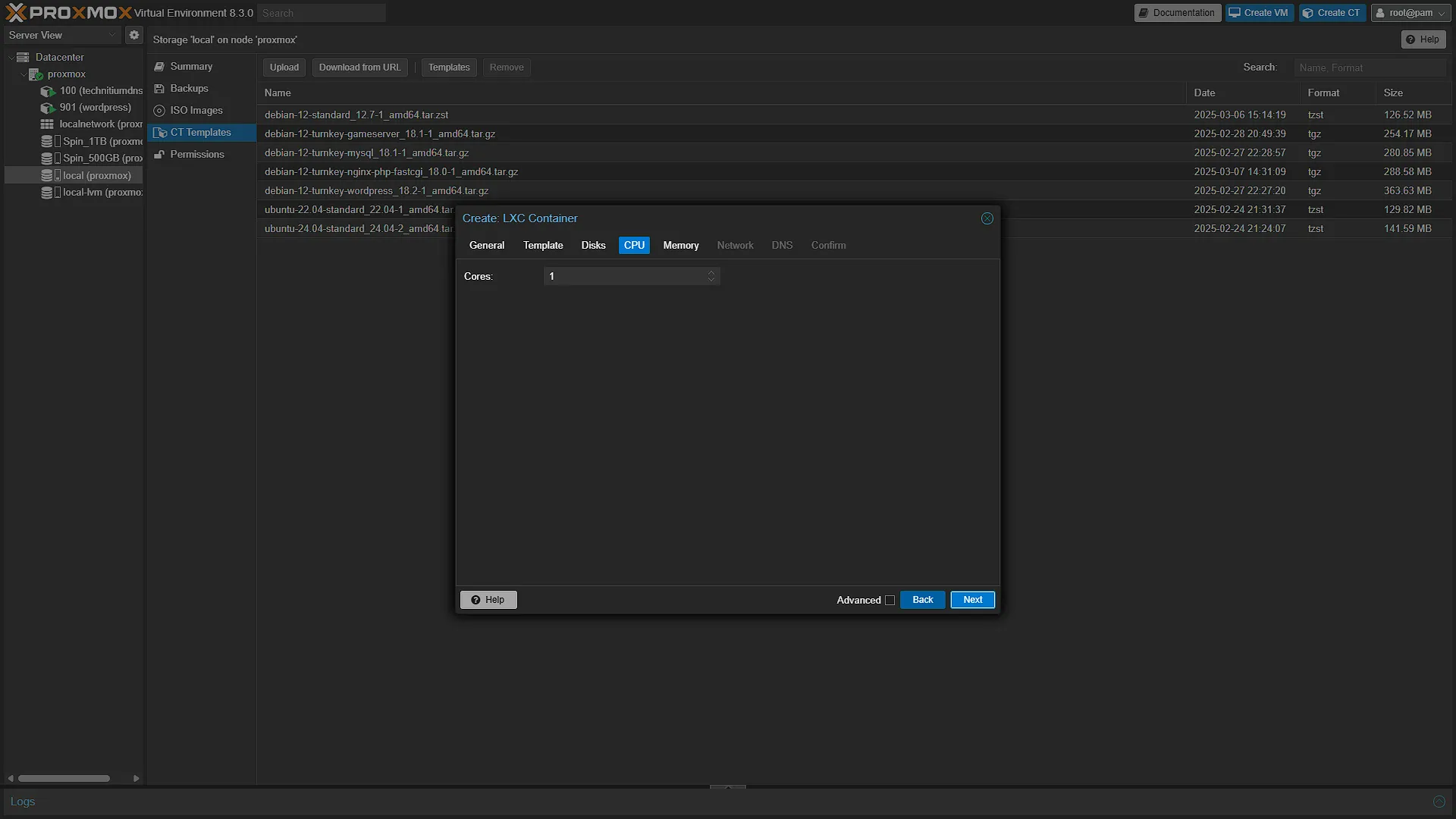Switch to the Template tab
This screenshot has height=819, width=1456.
click(543, 246)
